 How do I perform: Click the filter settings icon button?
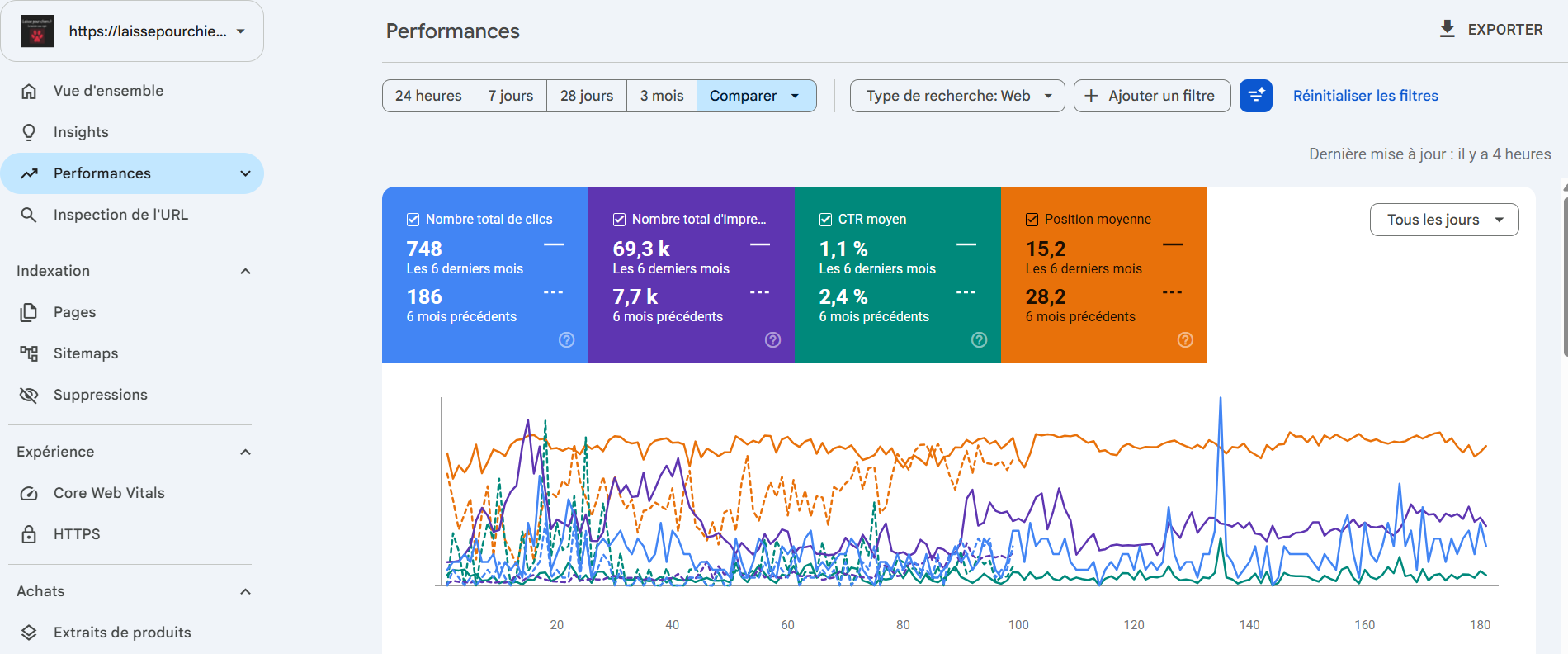pos(1255,96)
